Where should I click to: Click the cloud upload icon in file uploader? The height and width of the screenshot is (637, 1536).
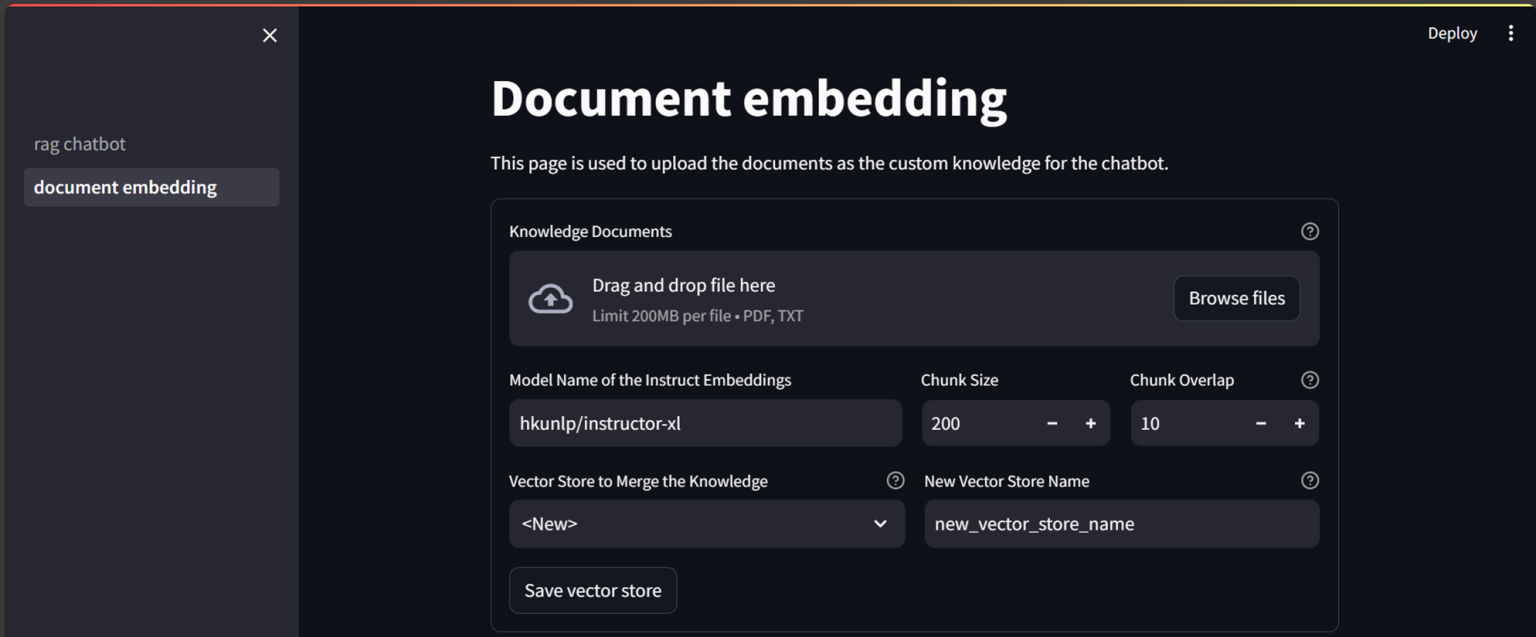tap(550, 298)
